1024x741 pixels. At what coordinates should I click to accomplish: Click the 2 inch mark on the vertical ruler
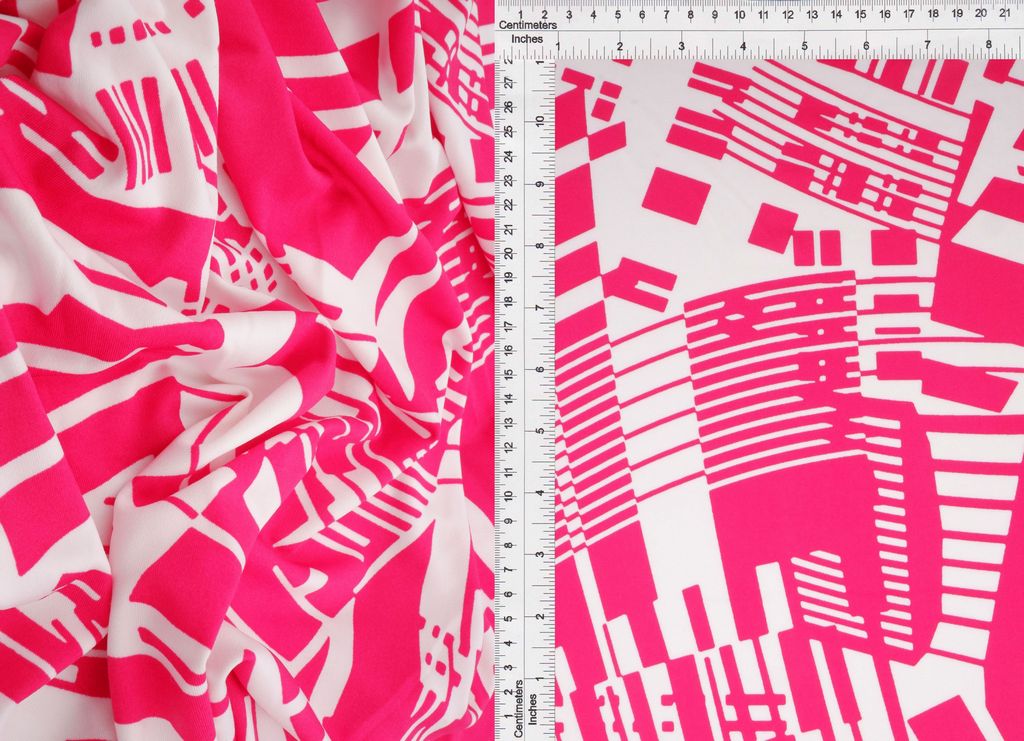pyautogui.click(x=540, y=617)
